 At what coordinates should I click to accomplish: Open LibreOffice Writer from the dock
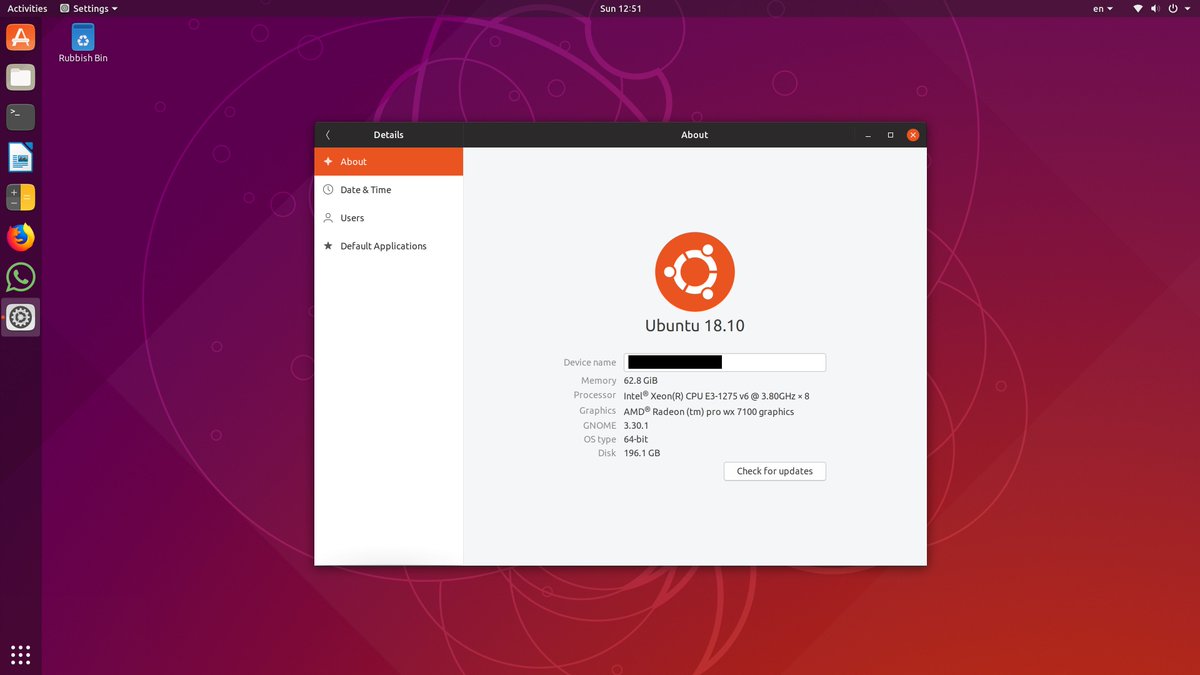click(x=21, y=157)
